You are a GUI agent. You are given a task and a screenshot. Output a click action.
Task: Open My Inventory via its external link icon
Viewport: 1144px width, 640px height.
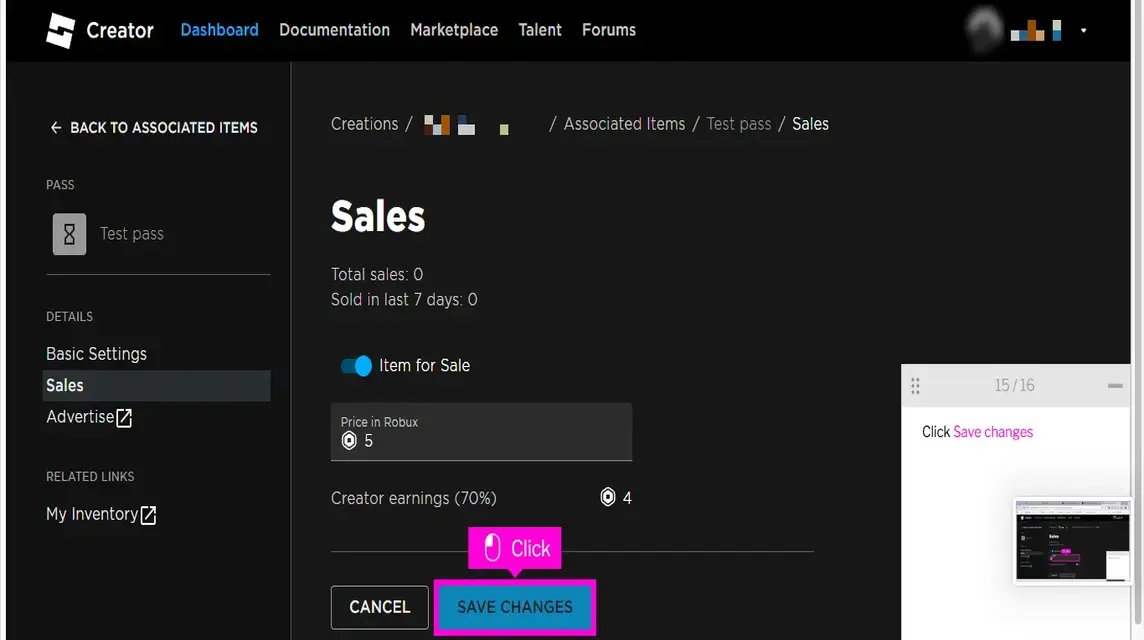147,514
